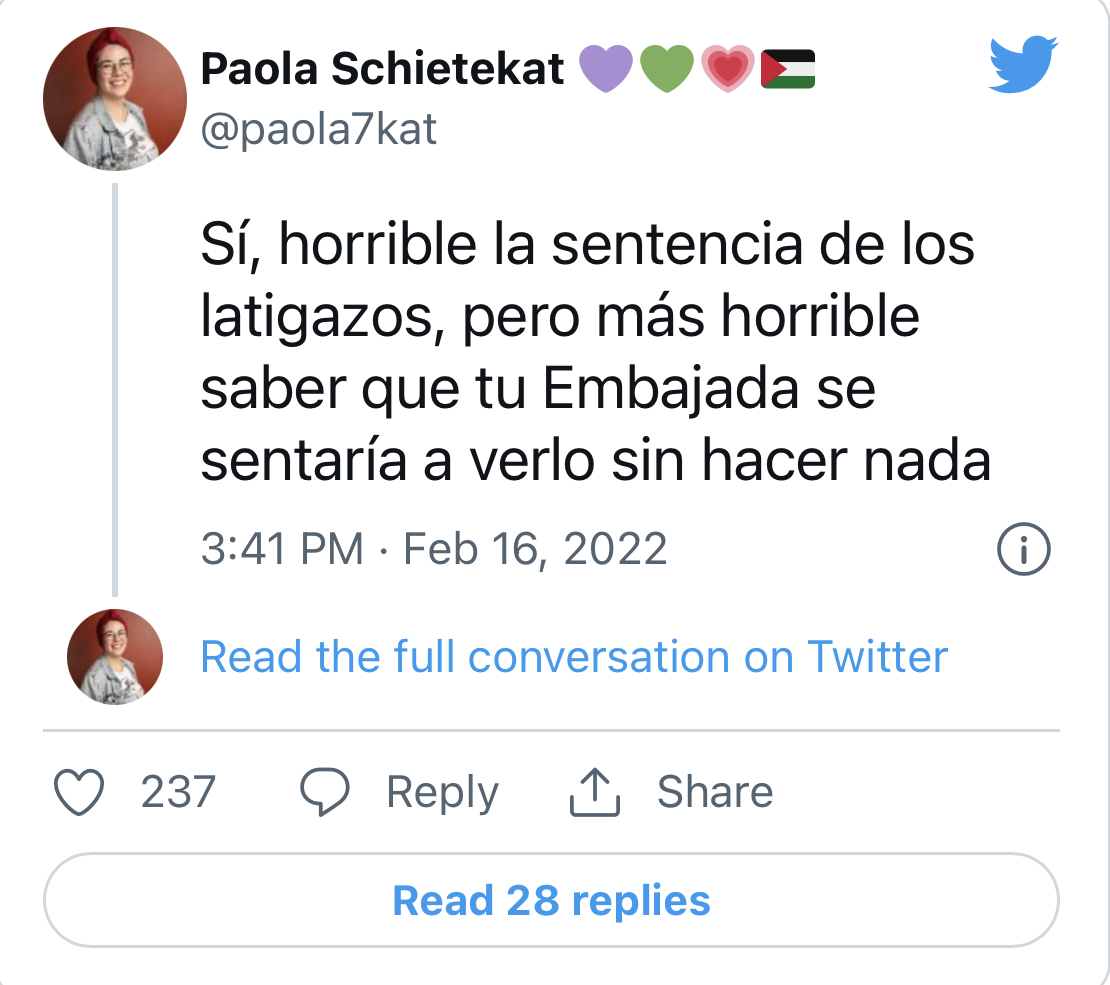Click the Share upload arrow icon
Image resolution: width=1110 pixels, height=985 pixels.
pyautogui.click(x=595, y=792)
